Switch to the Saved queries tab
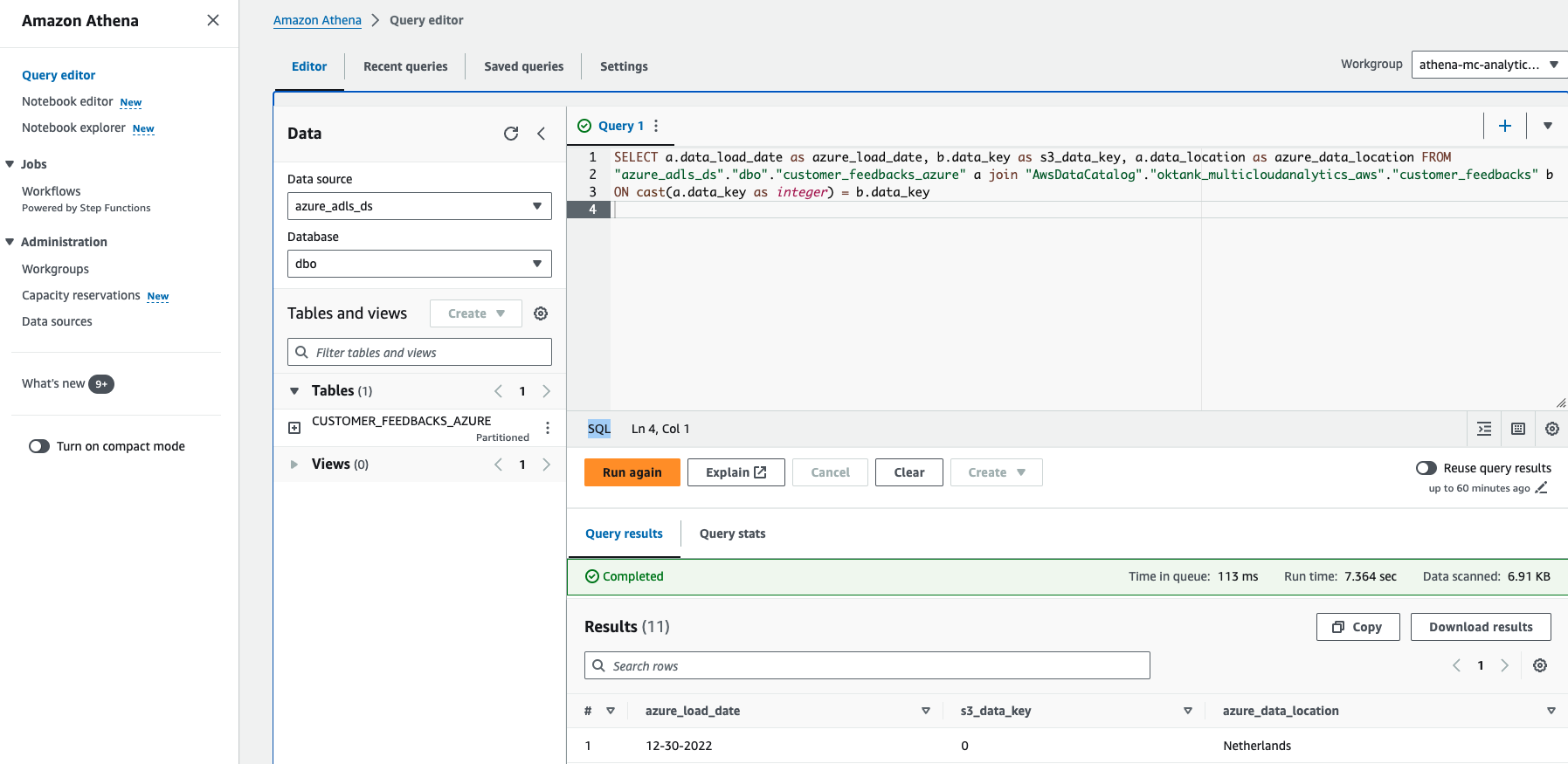The height and width of the screenshot is (764, 1568). tap(524, 66)
